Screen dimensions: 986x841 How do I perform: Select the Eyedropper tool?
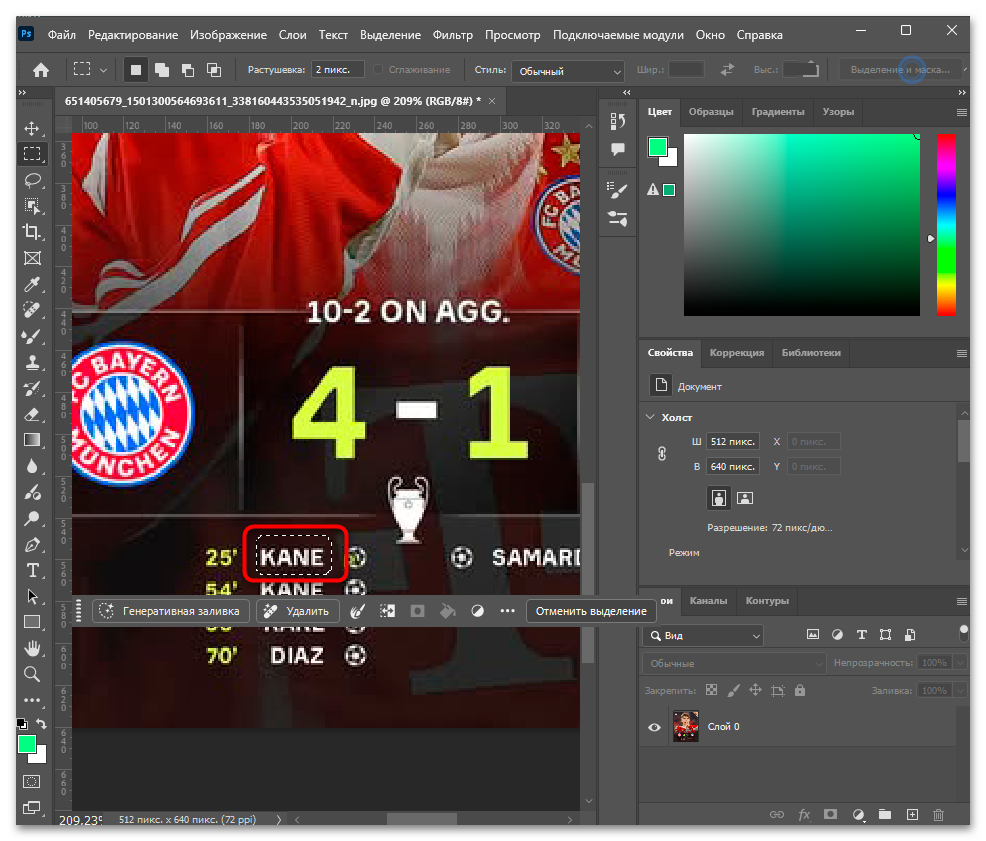[x=32, y=284]
